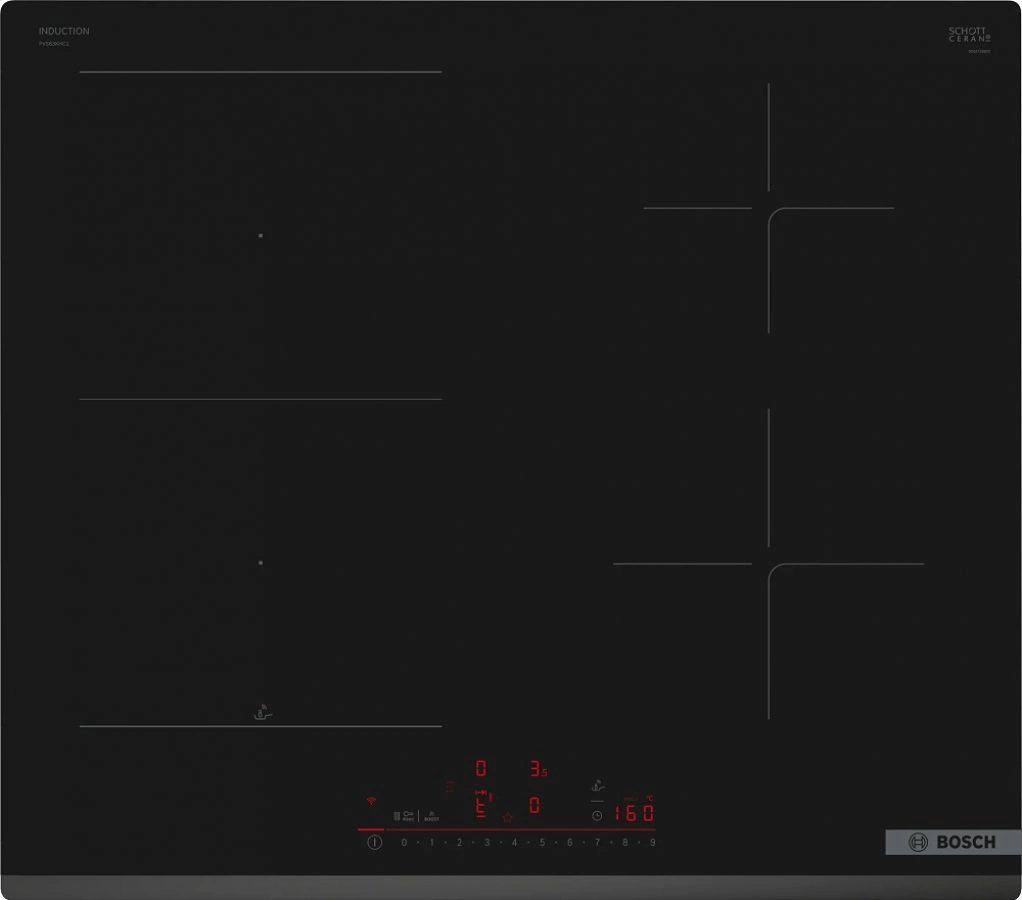1022x900 pixels.
Task: Tap the red keep-warm bars symbol
Action: 449,787
